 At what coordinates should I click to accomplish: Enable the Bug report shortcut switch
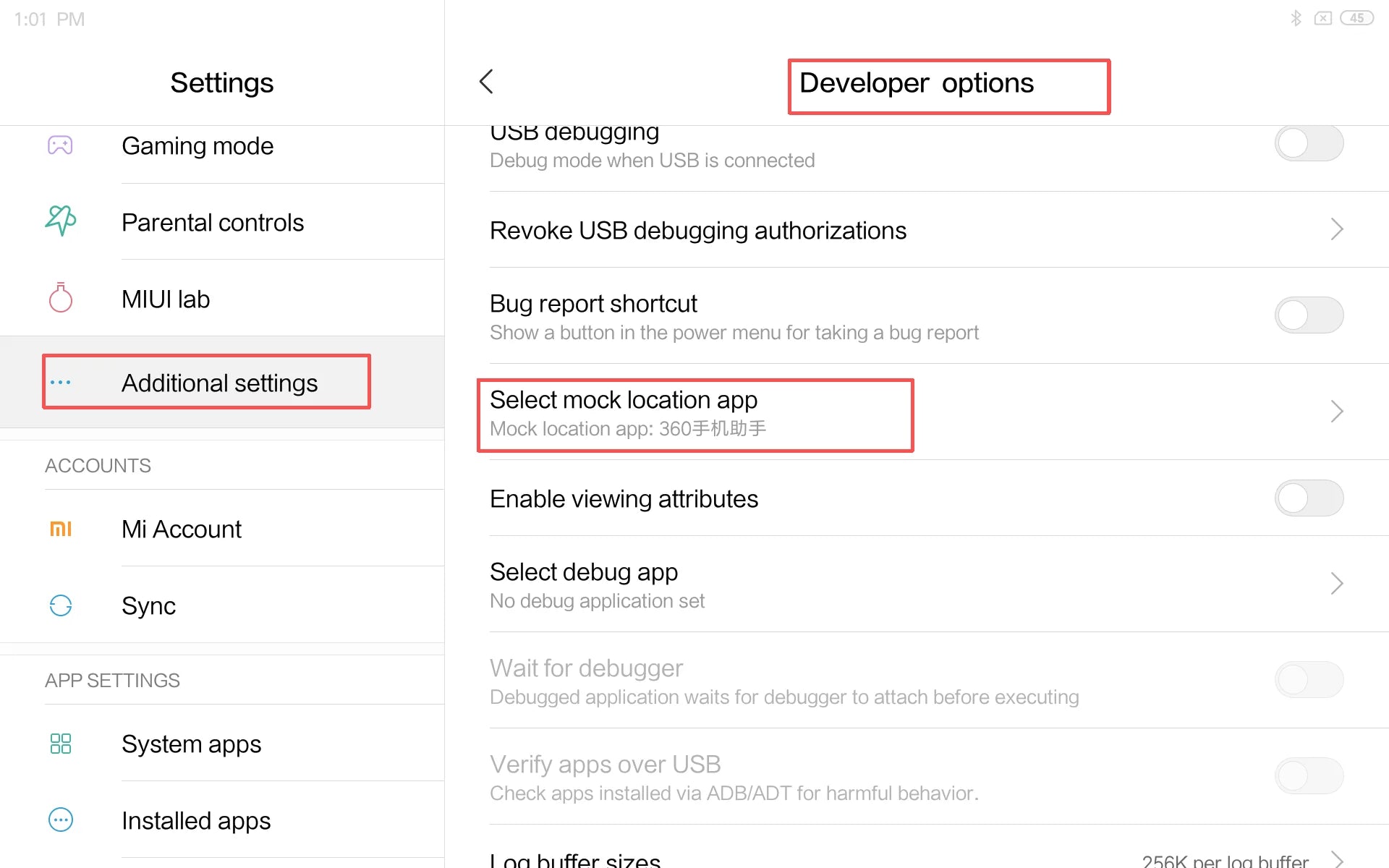click(1309, 315)
